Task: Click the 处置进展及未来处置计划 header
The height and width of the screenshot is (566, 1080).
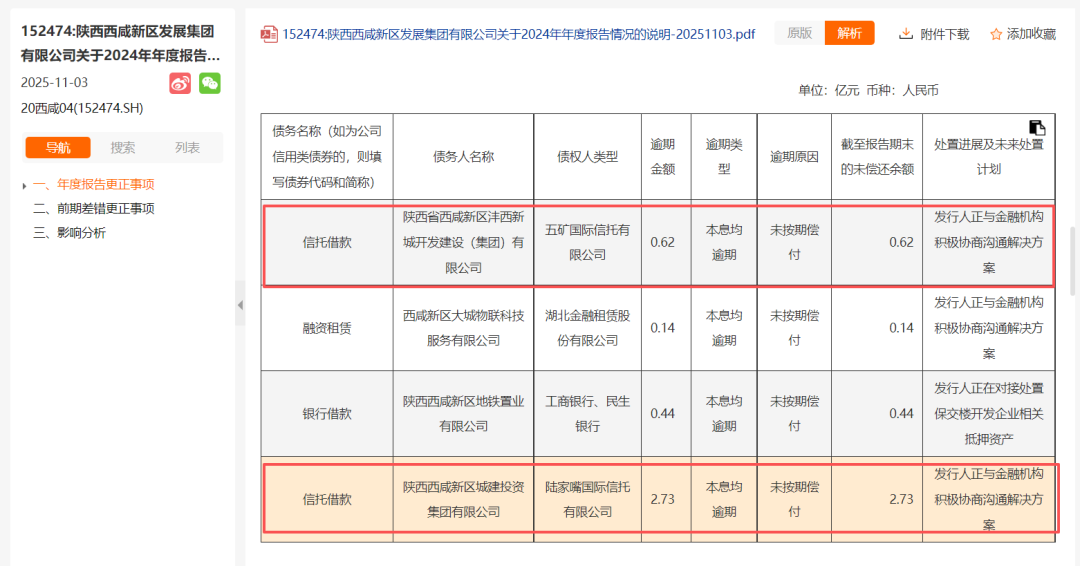Action: tap(988, 157)
